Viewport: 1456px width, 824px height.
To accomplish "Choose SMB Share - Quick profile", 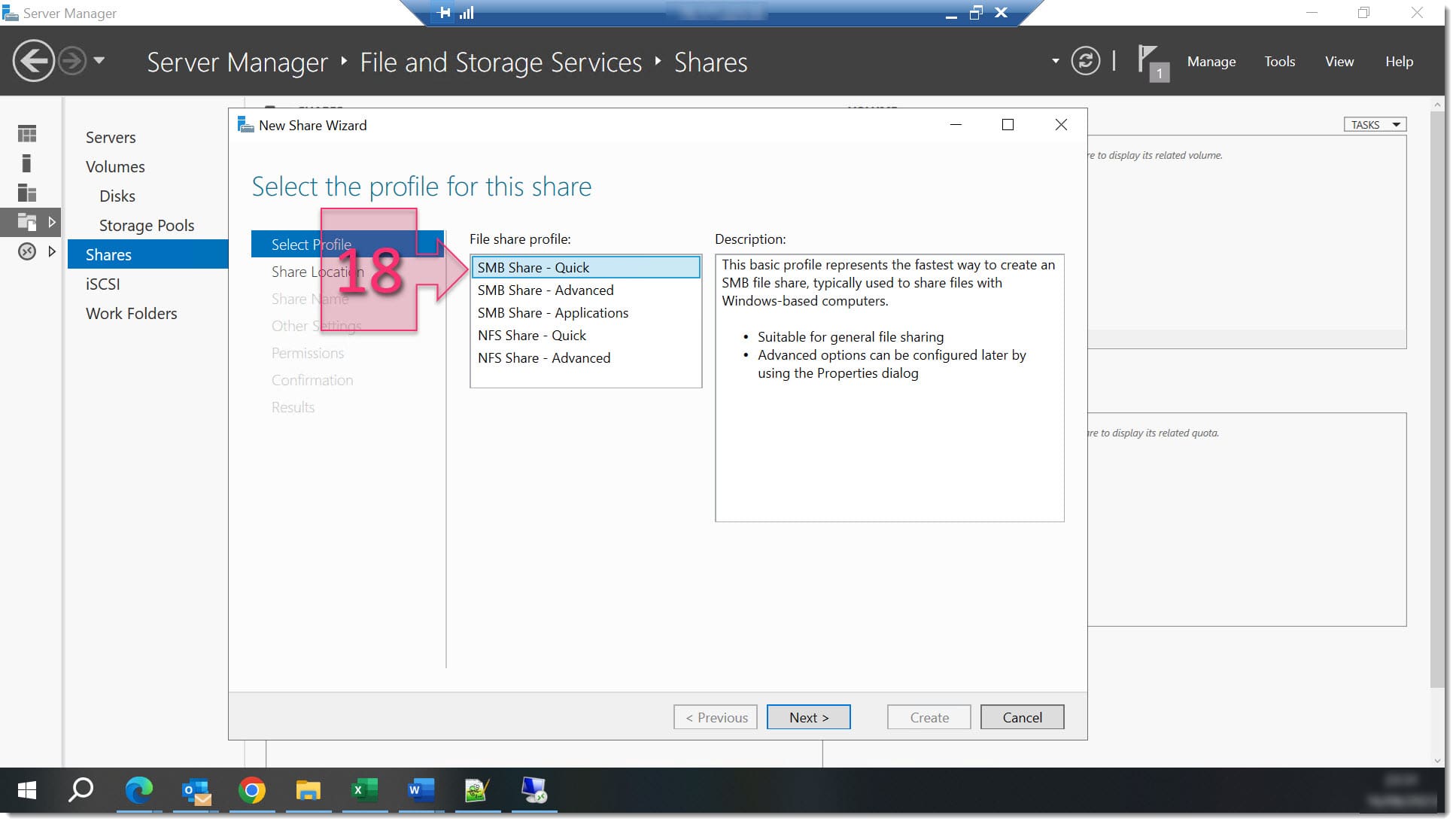I will [585, 268].
